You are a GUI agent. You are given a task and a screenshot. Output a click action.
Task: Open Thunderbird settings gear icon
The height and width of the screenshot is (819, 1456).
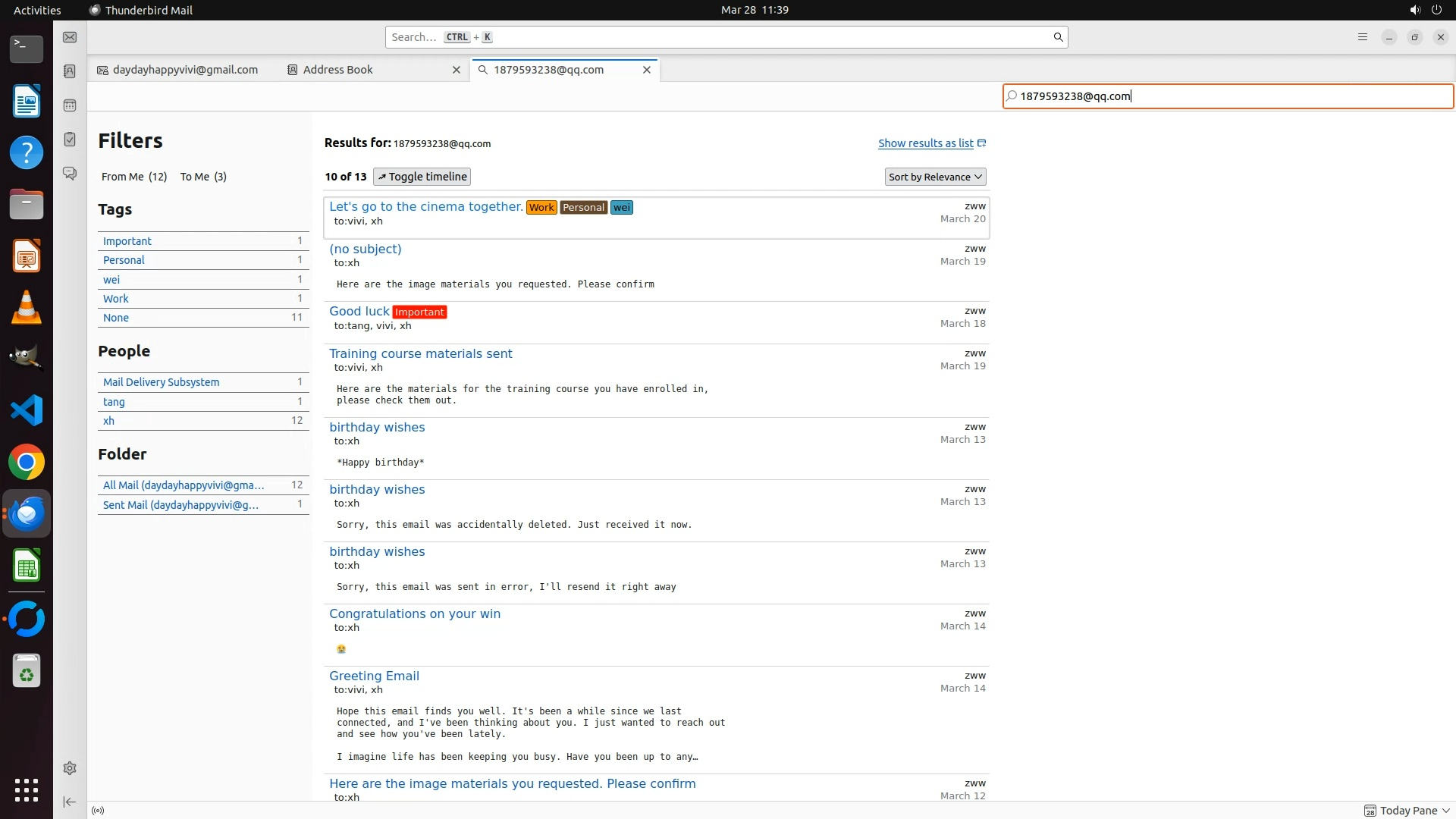coord(70,768)
